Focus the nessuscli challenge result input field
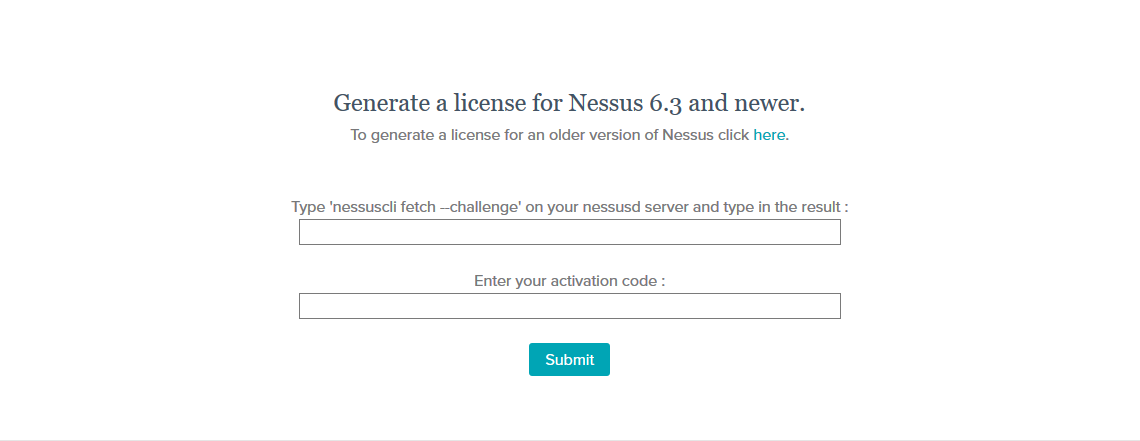 (x=569, y=232)
